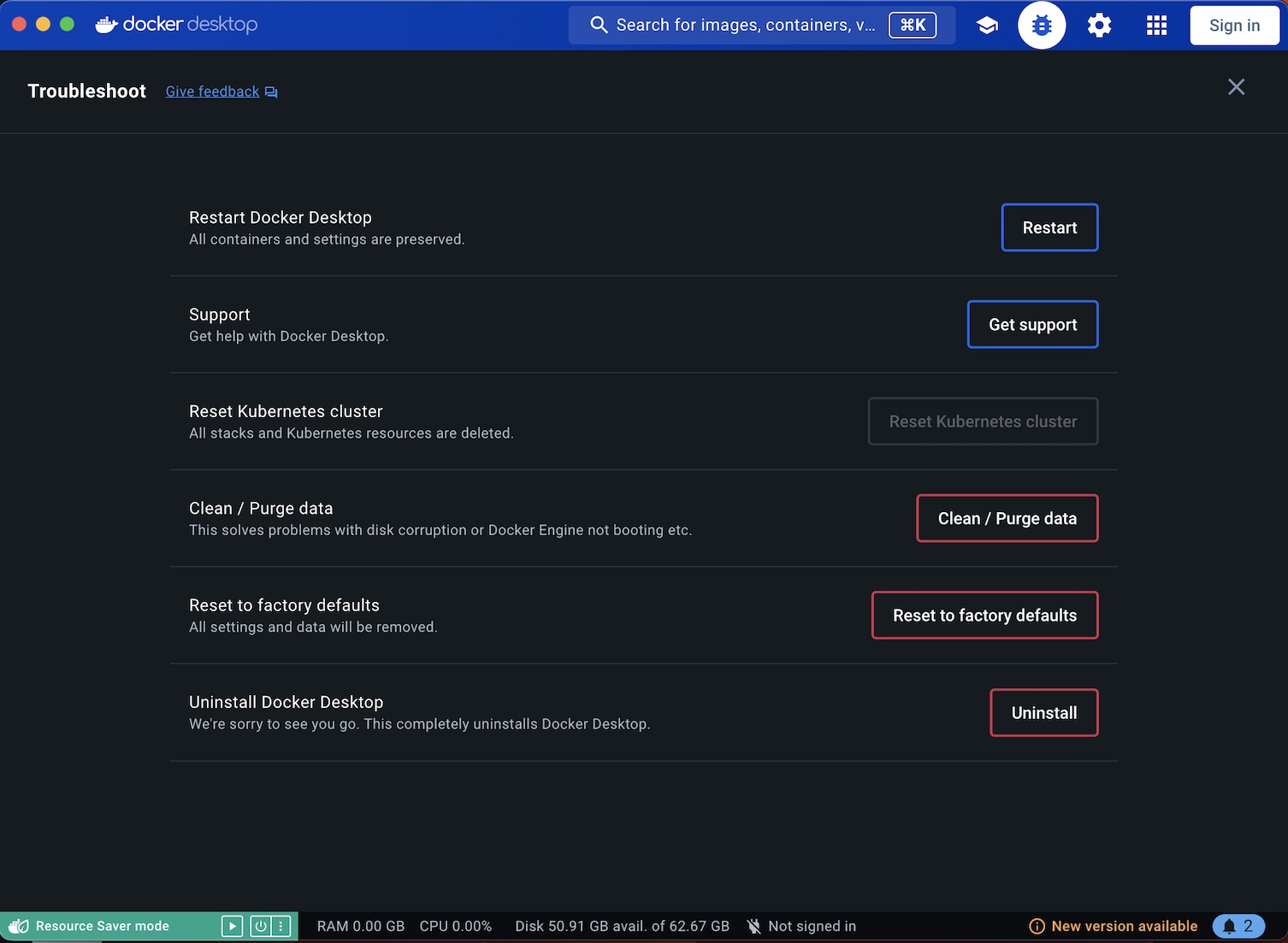Click 'All settings and data will be removed.'

point(313,627)
